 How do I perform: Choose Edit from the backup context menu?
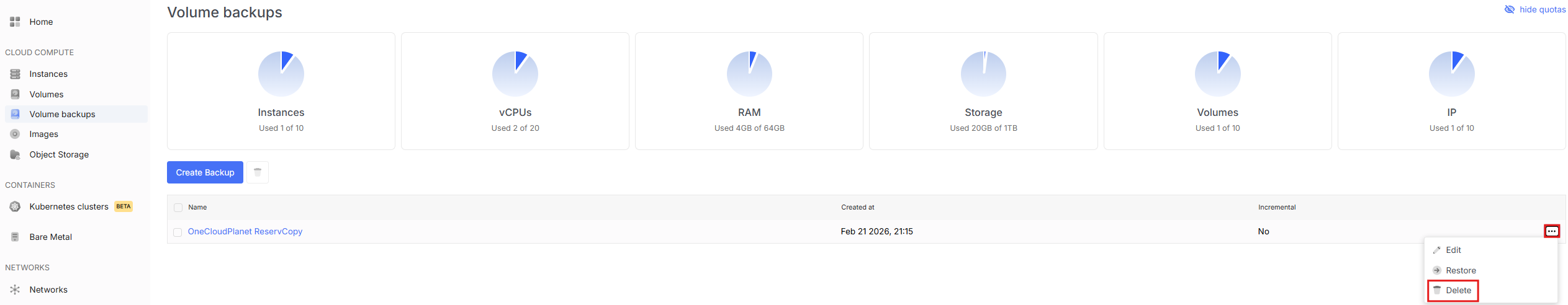tap(1453, 250)
